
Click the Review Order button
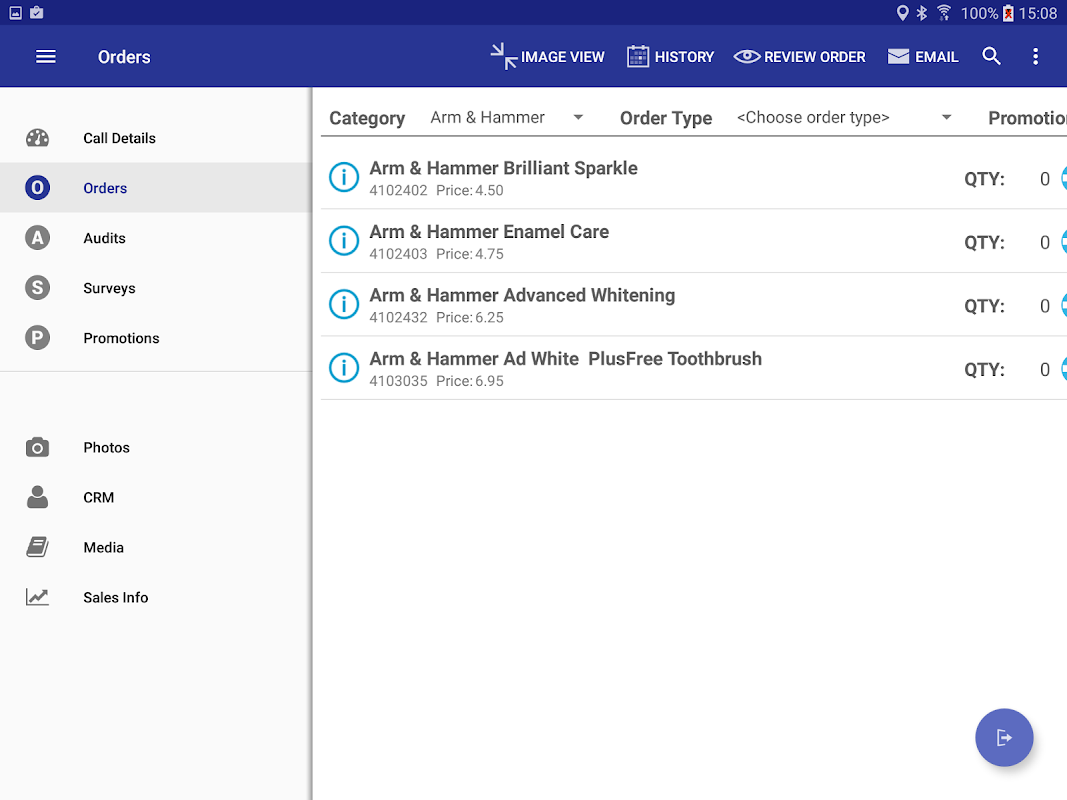pos(799,57)
